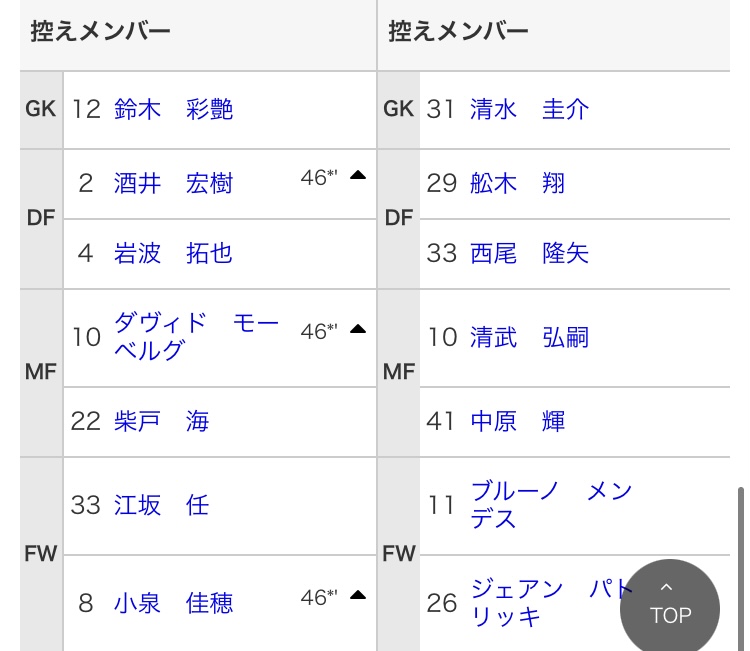Open player link ブルーノ メンデス
The height and width of the screenshot is (651, 750).
(x=550, y=505)
